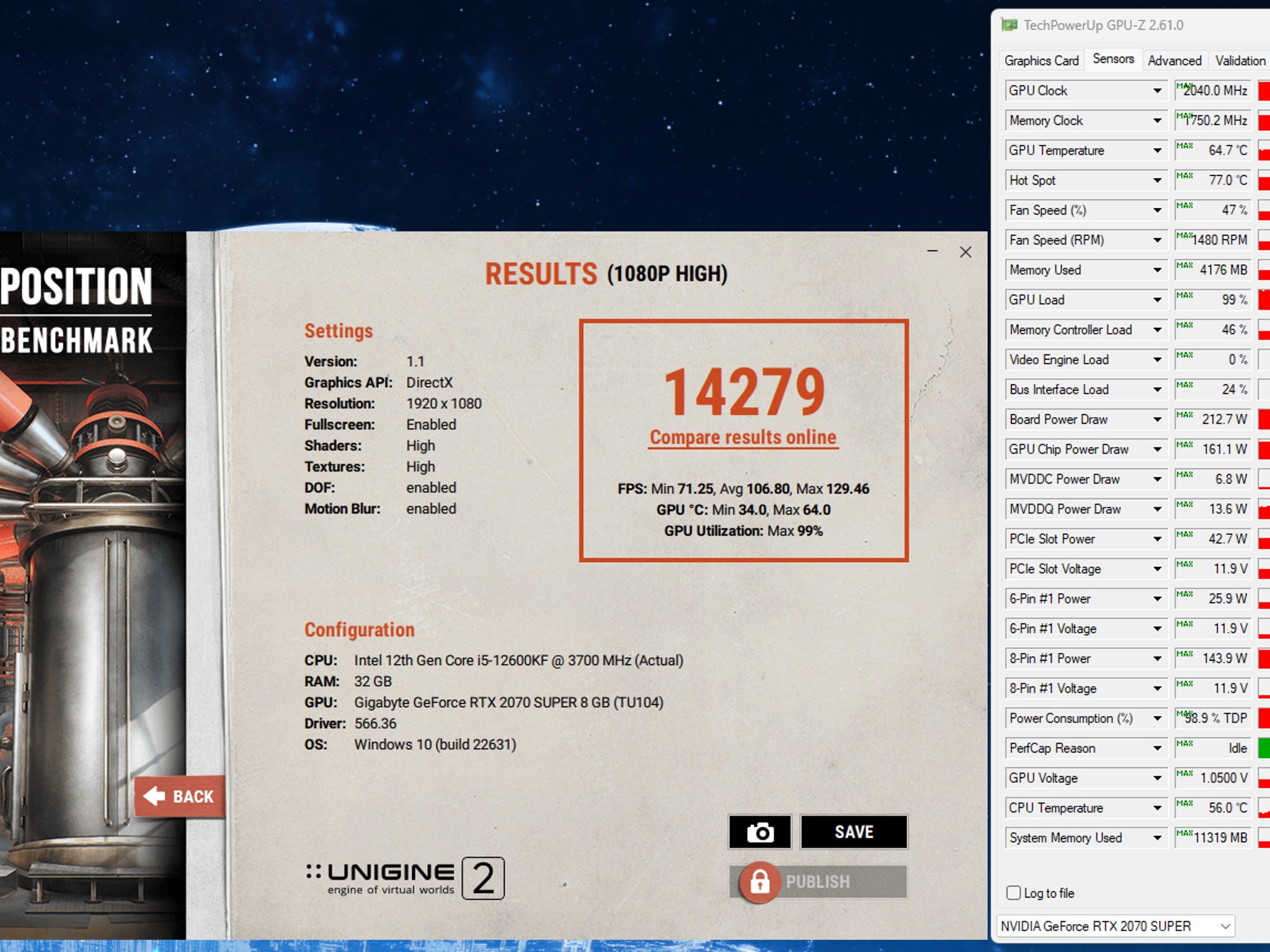This screenshot has width=1270, height=952.
Task: Expand the Power Consumption (%) dropdown
Action: click(x=1157, y=718)
